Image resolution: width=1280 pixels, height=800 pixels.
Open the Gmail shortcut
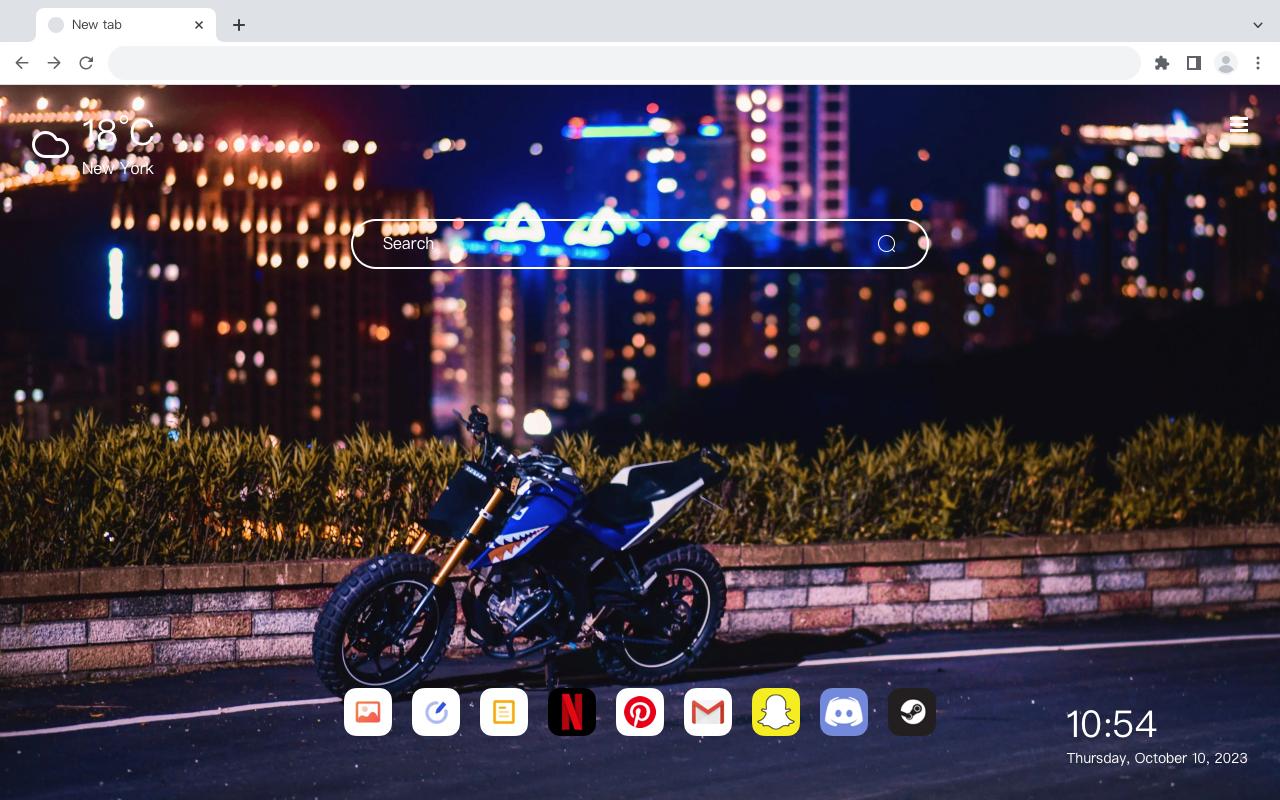coord(708,712)
